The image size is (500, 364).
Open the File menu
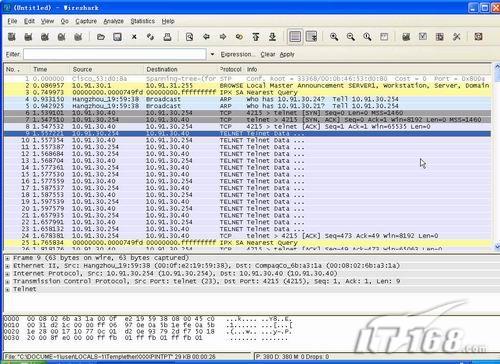pyautogui.click(x=12, y=21)
